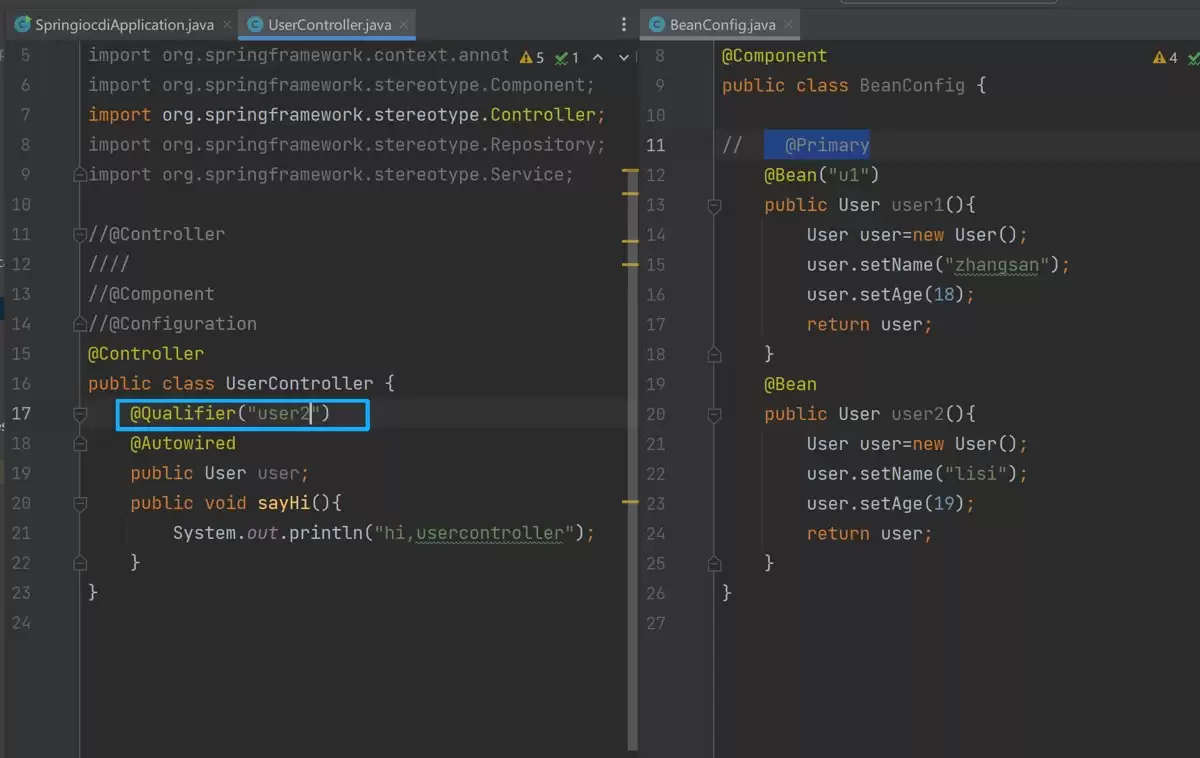Image resolution: width=1200 pixels, height=758 pixels.
Task: Collapse the imports fold marker at line 9
Action: [x=79, y=175]
